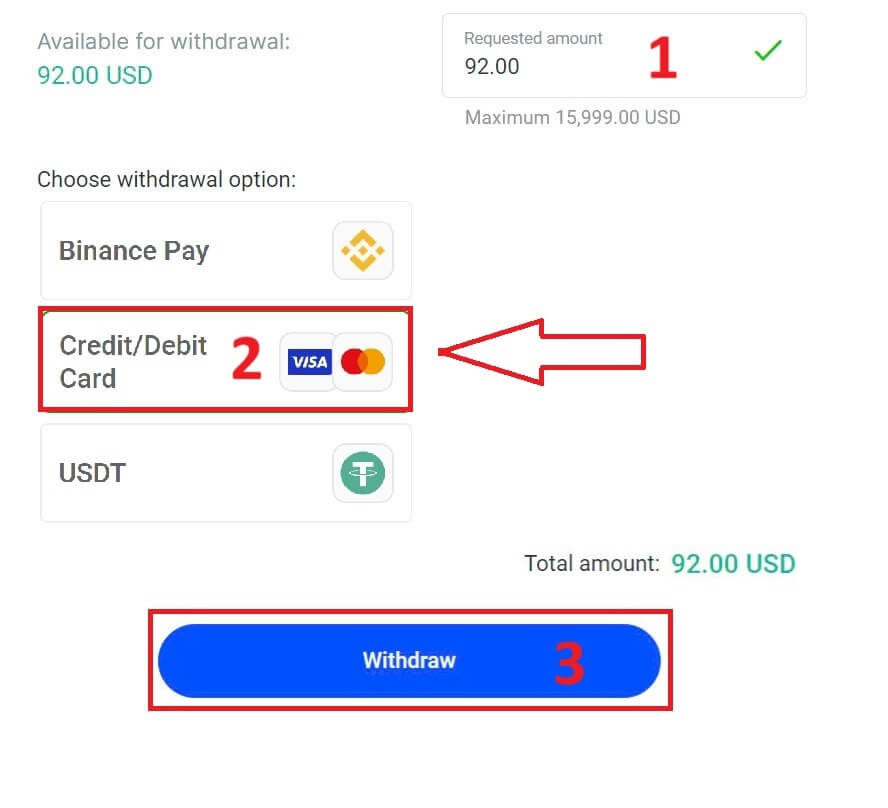Viewport: 888px width, 808px height.
Task: Click the diamond-shaped Binance emblem
Action: (x=363, y=250)
